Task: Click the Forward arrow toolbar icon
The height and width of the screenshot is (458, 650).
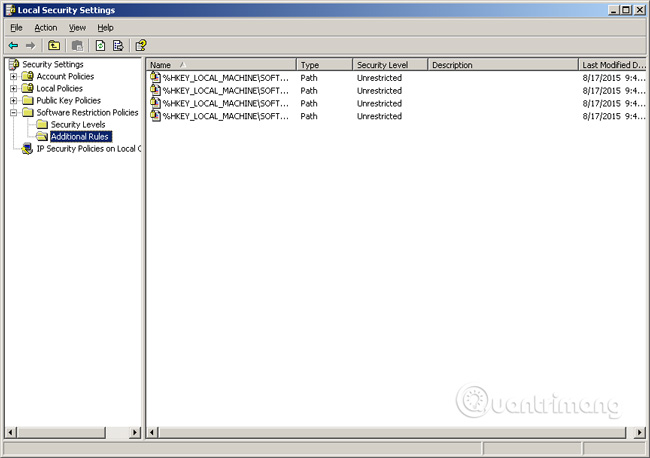Action: click(30, 45)
